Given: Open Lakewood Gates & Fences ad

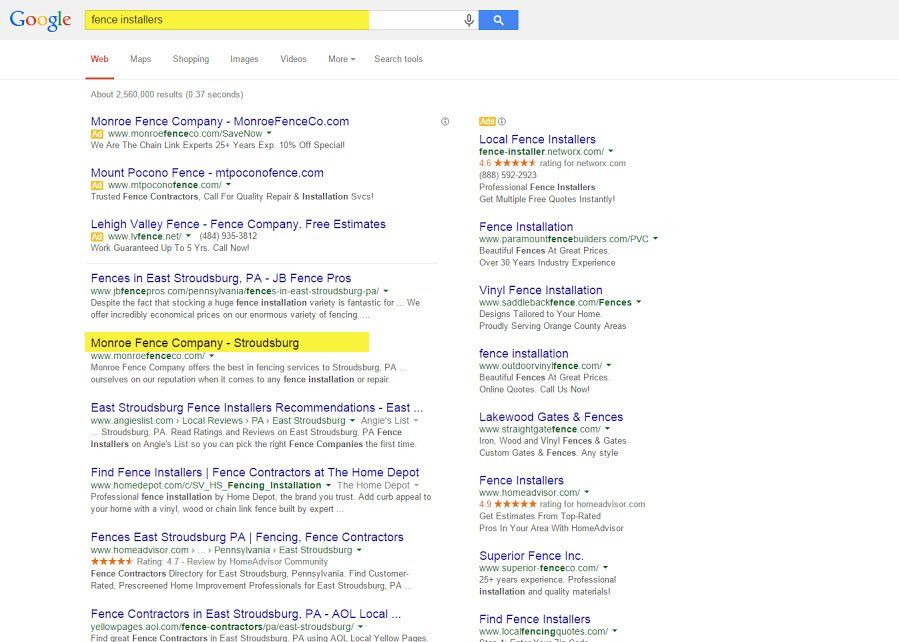Looking at the screenshot, I should (551, 417).
